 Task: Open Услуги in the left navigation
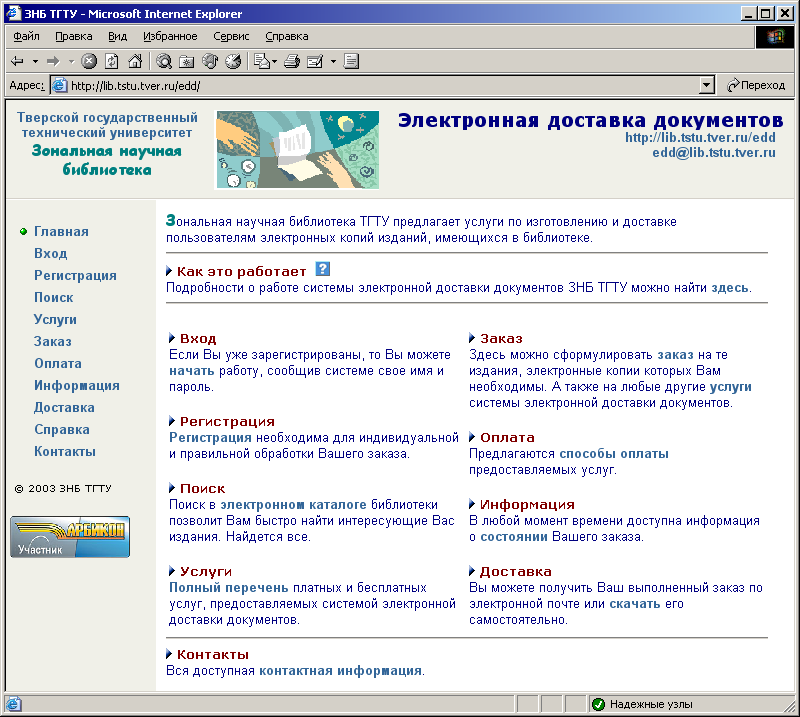click(55, 319)
